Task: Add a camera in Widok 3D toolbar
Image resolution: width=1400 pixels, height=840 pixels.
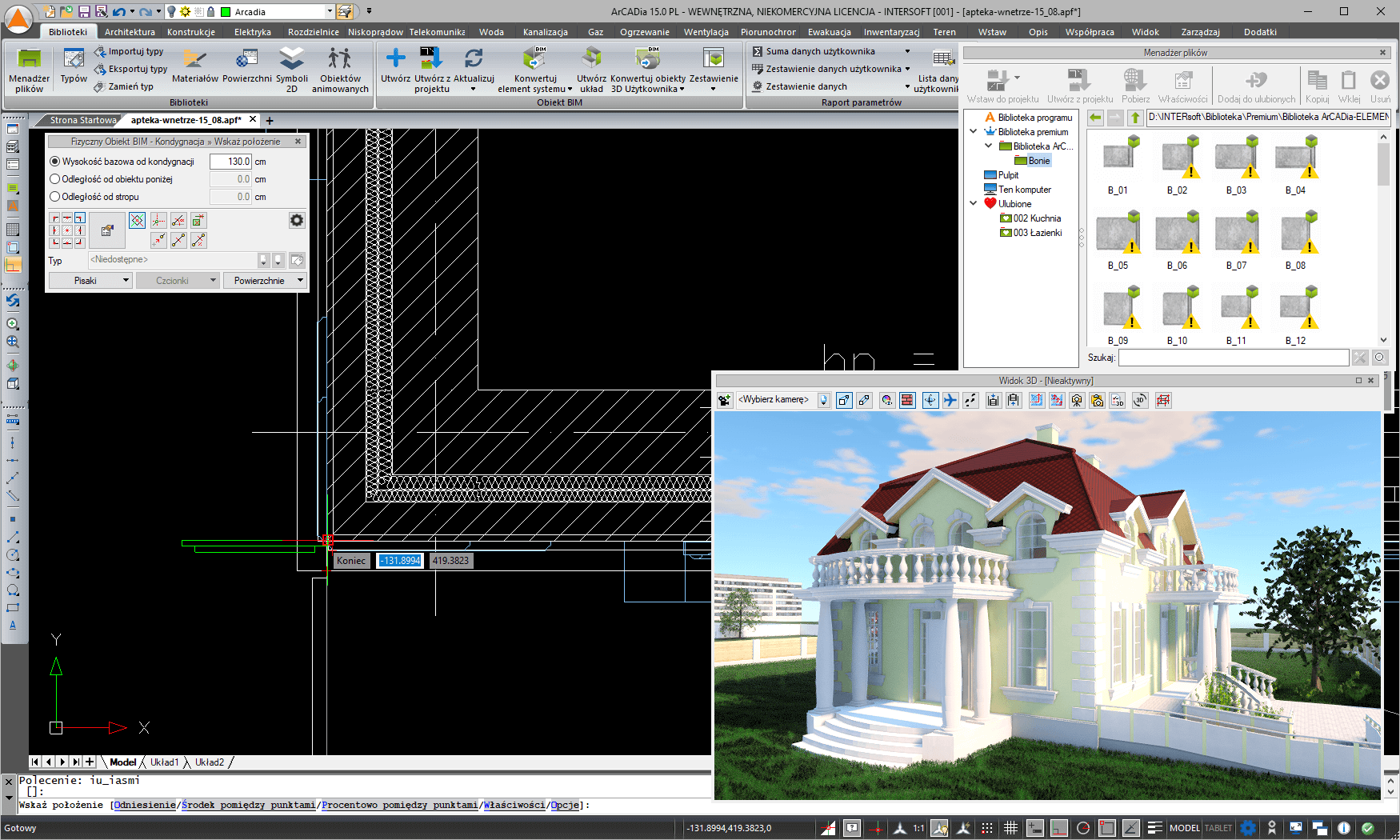Action: coord(724,400)
